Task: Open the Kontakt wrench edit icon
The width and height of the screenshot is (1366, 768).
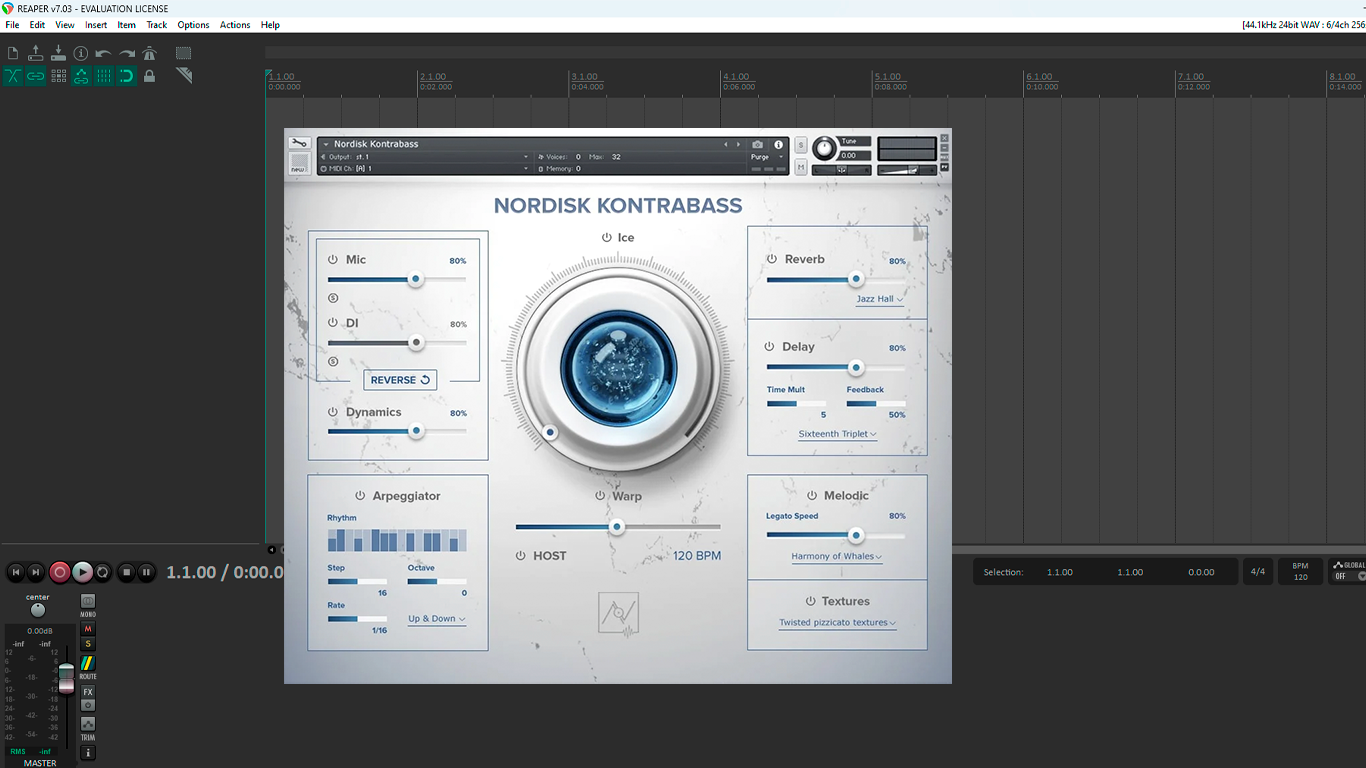Action: tap(299, 143)
